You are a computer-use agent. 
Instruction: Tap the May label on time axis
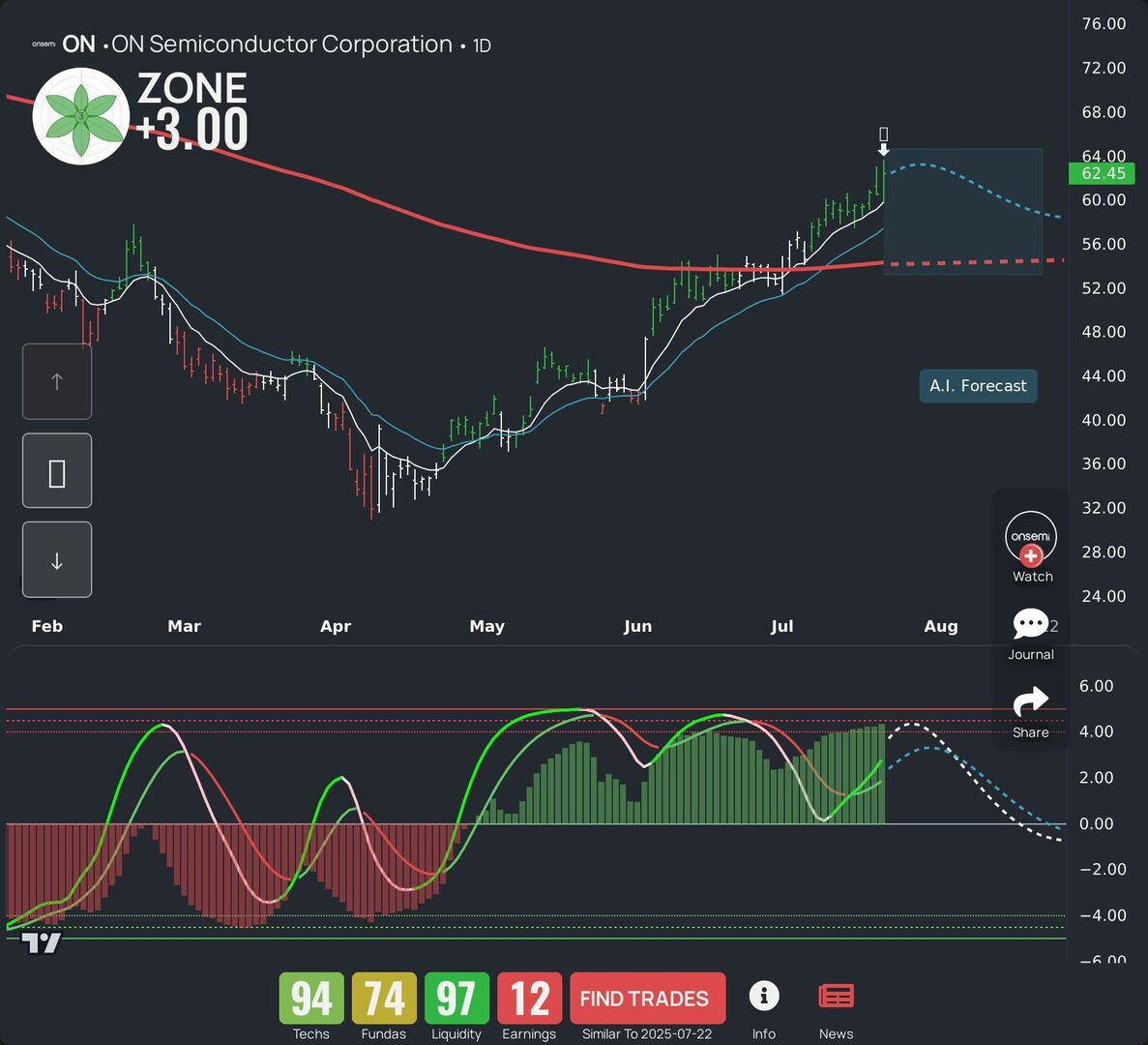(486, 626)
